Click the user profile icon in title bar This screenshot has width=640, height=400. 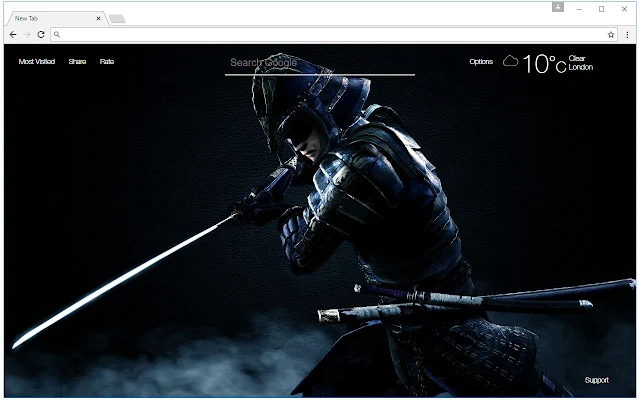(x=558, y=7)
